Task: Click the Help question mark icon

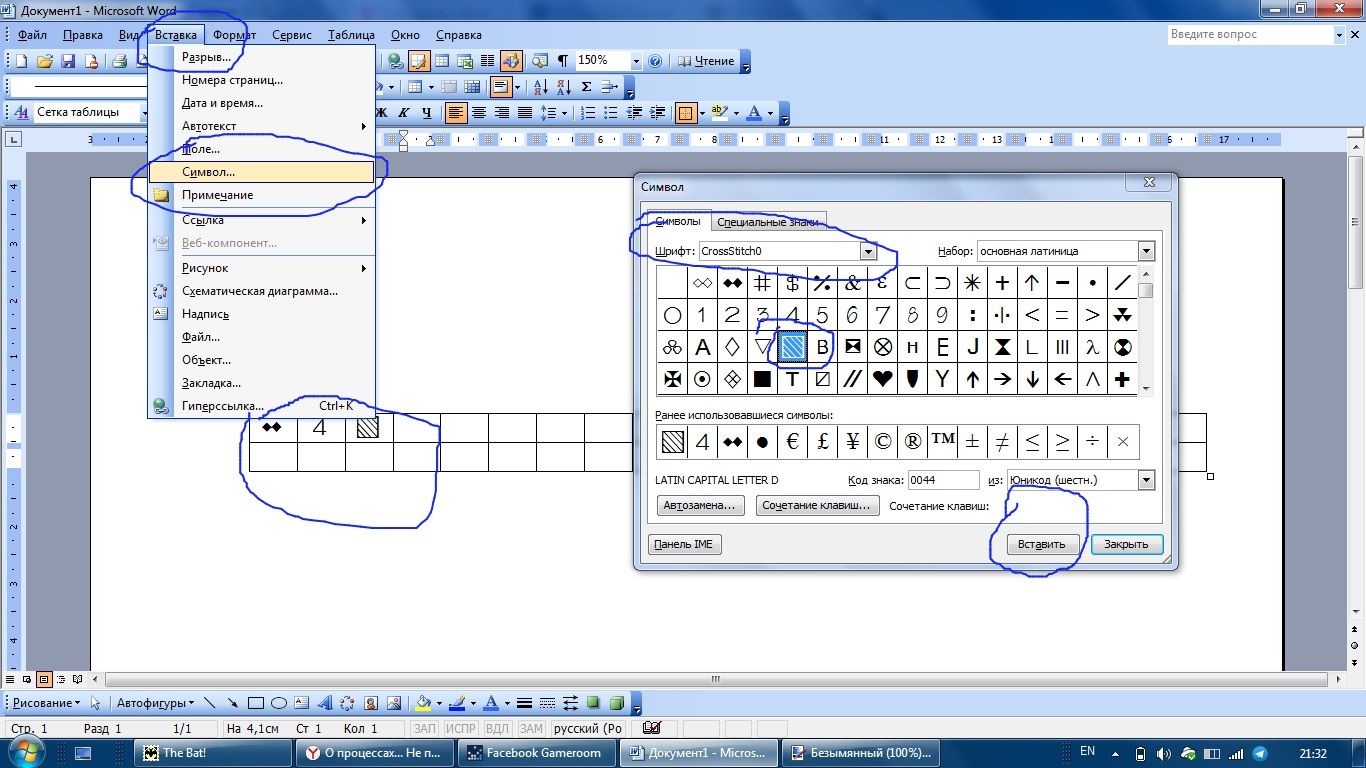Action: click(x=656, y=61)
